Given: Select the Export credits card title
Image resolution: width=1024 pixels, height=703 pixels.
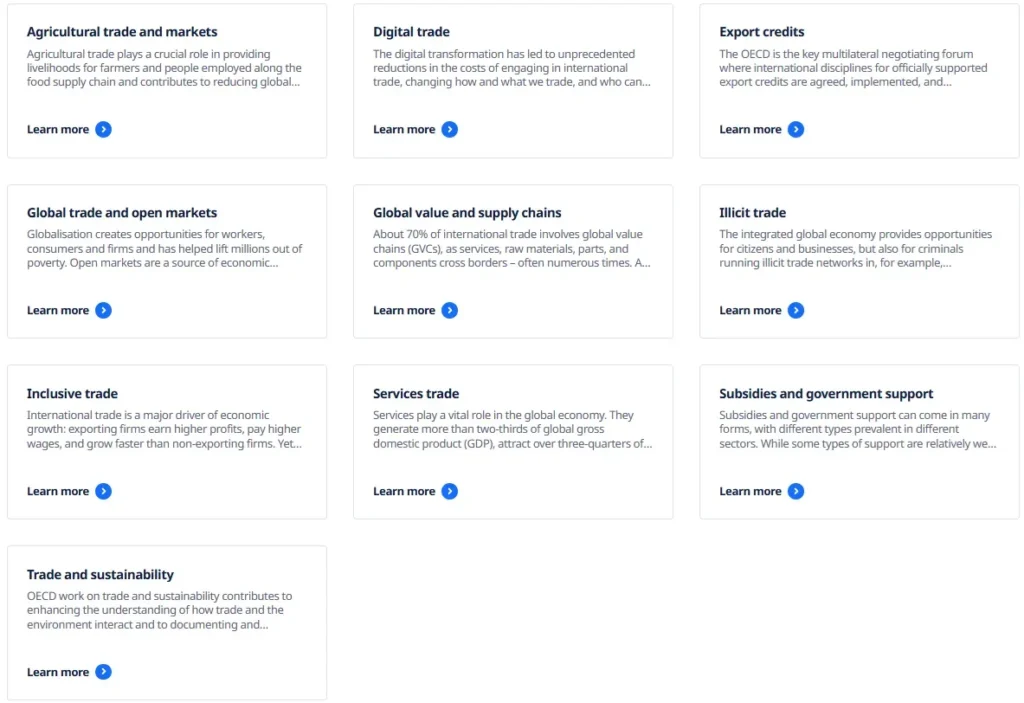Looking at the screenshot, I should 761,32.
